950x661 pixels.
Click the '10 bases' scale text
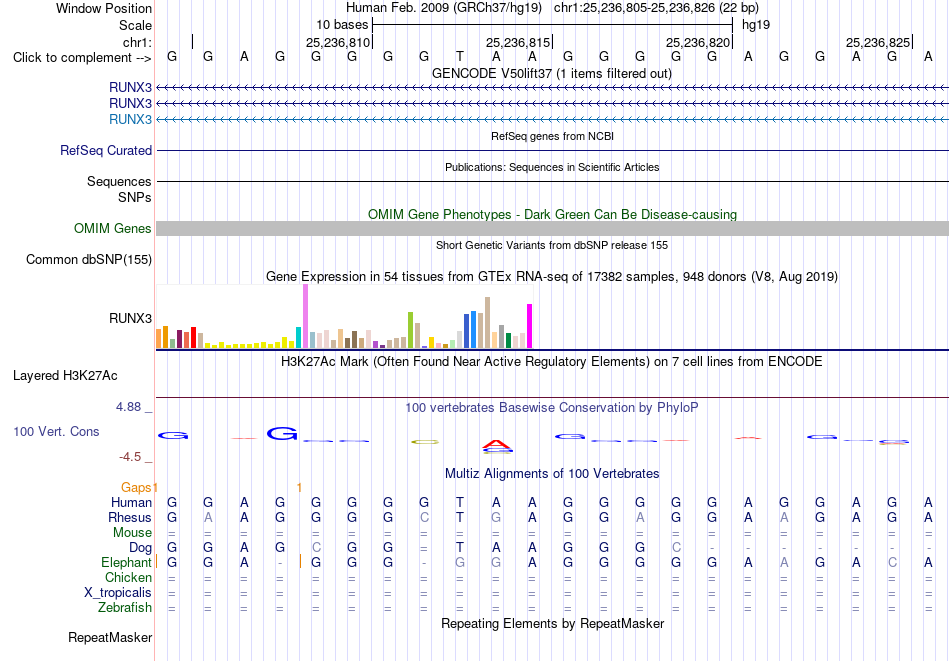(342, 25)
